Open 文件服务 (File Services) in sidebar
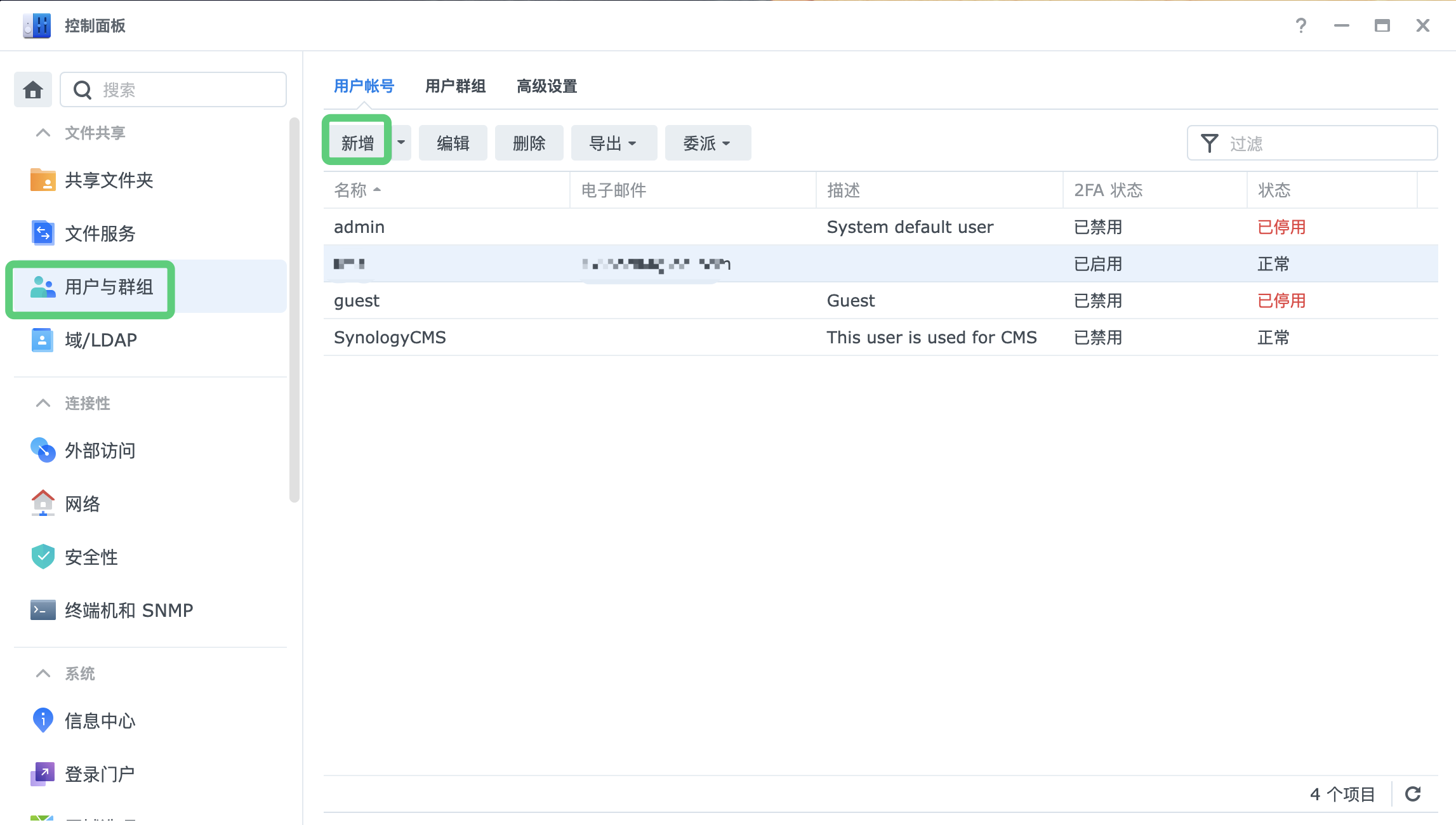Screen dimensions: 1456x825 point(99,233)
